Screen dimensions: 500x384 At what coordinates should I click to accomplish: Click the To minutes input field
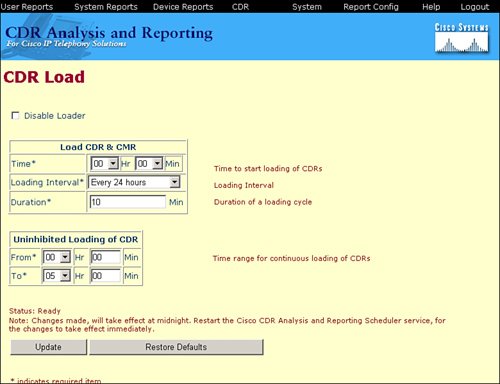pyautogui.click(x=105, y=276)
